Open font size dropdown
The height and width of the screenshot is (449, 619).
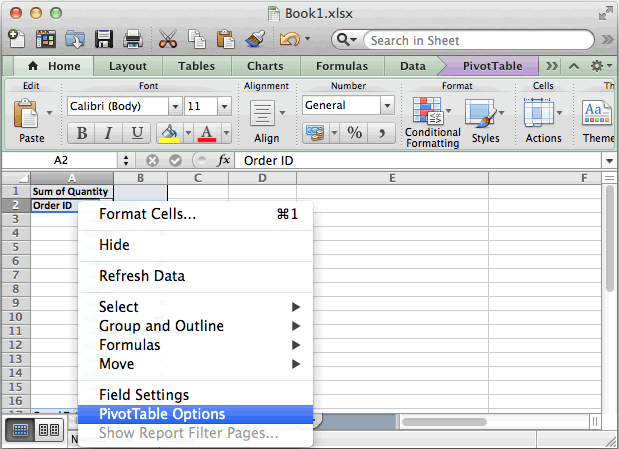click(224, 107)
